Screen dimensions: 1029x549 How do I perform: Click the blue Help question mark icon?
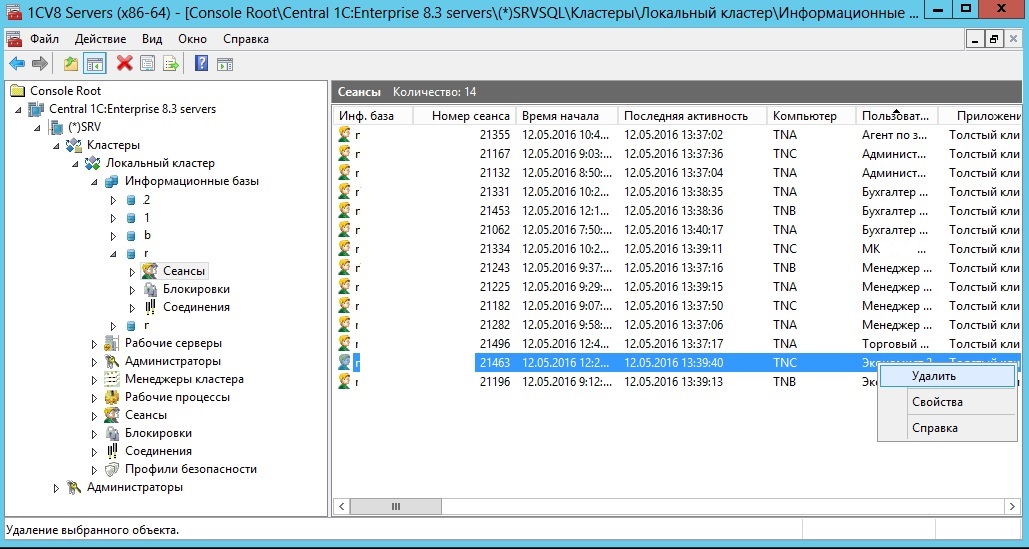[201, 64]
